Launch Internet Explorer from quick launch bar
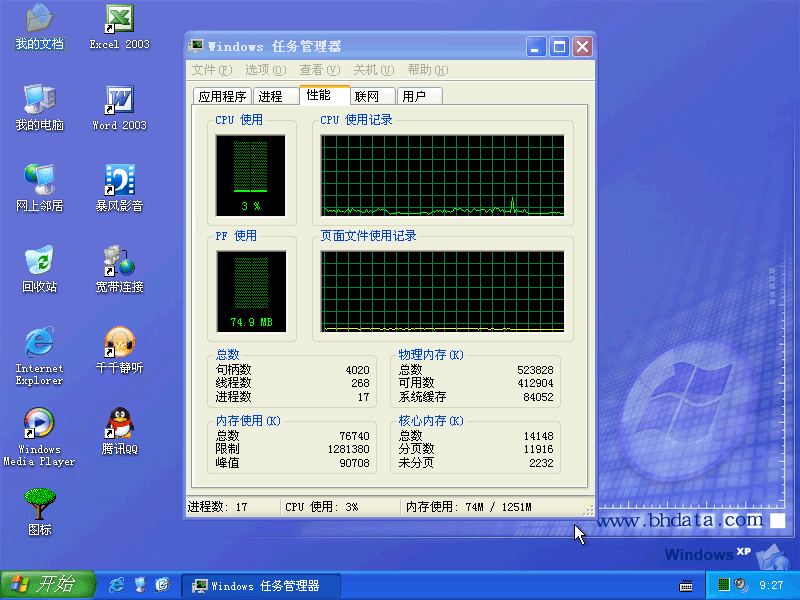The image size is (800, 600). click(x=117, y=585)
